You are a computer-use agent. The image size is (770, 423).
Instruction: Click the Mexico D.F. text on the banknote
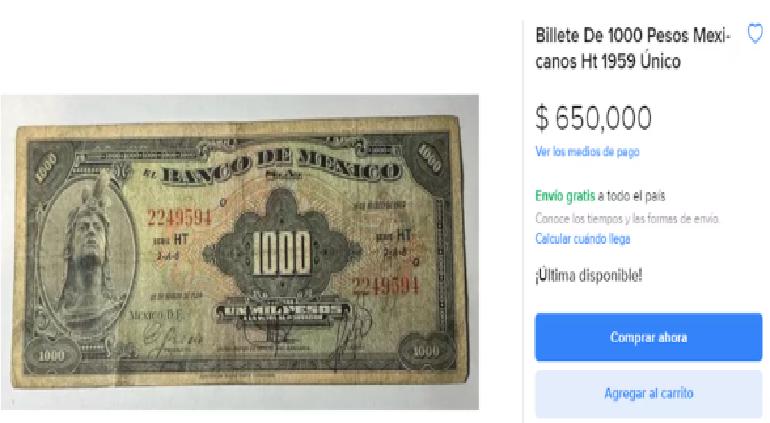155,315
